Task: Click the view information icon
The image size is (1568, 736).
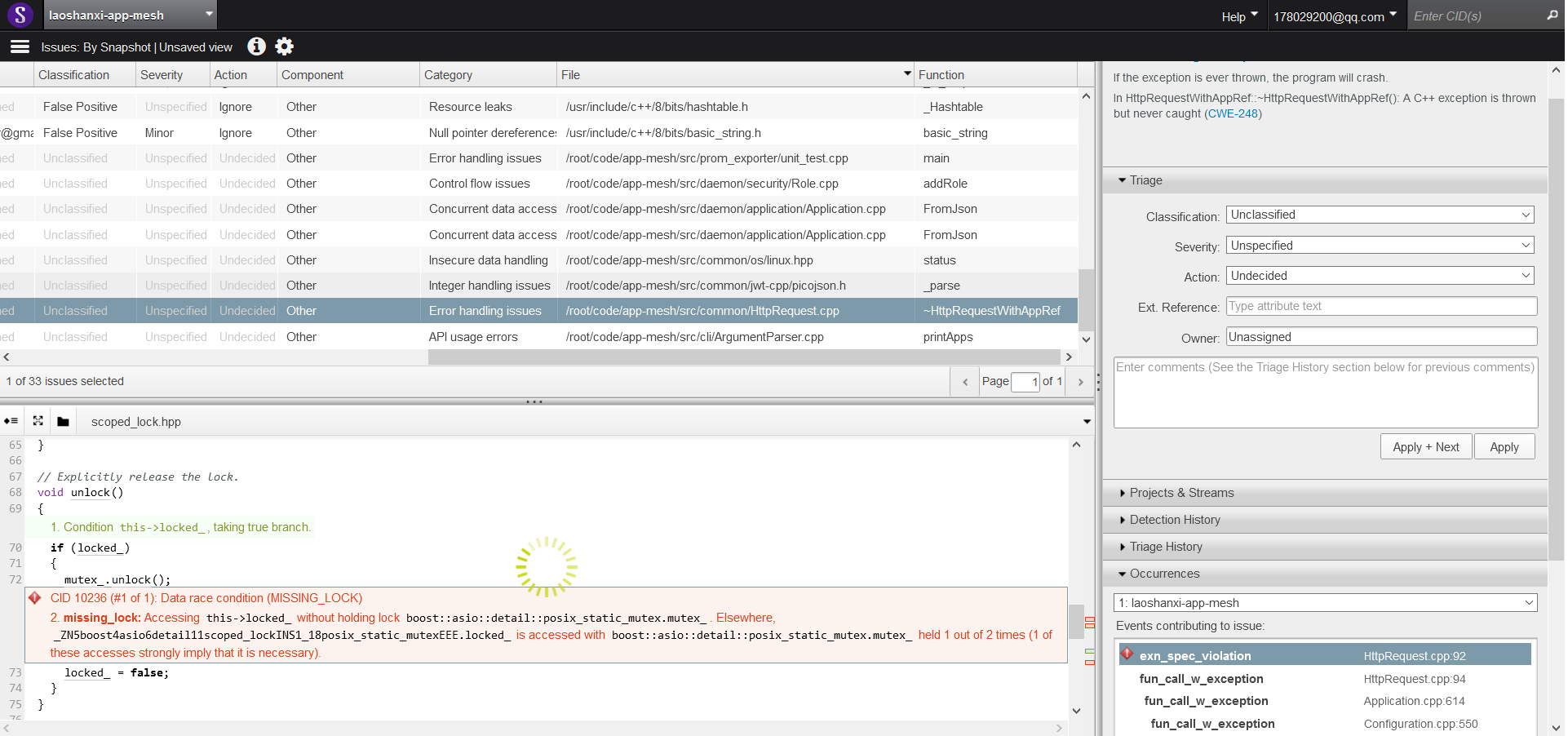Action: pyautogui.click(x=257, y=47)
